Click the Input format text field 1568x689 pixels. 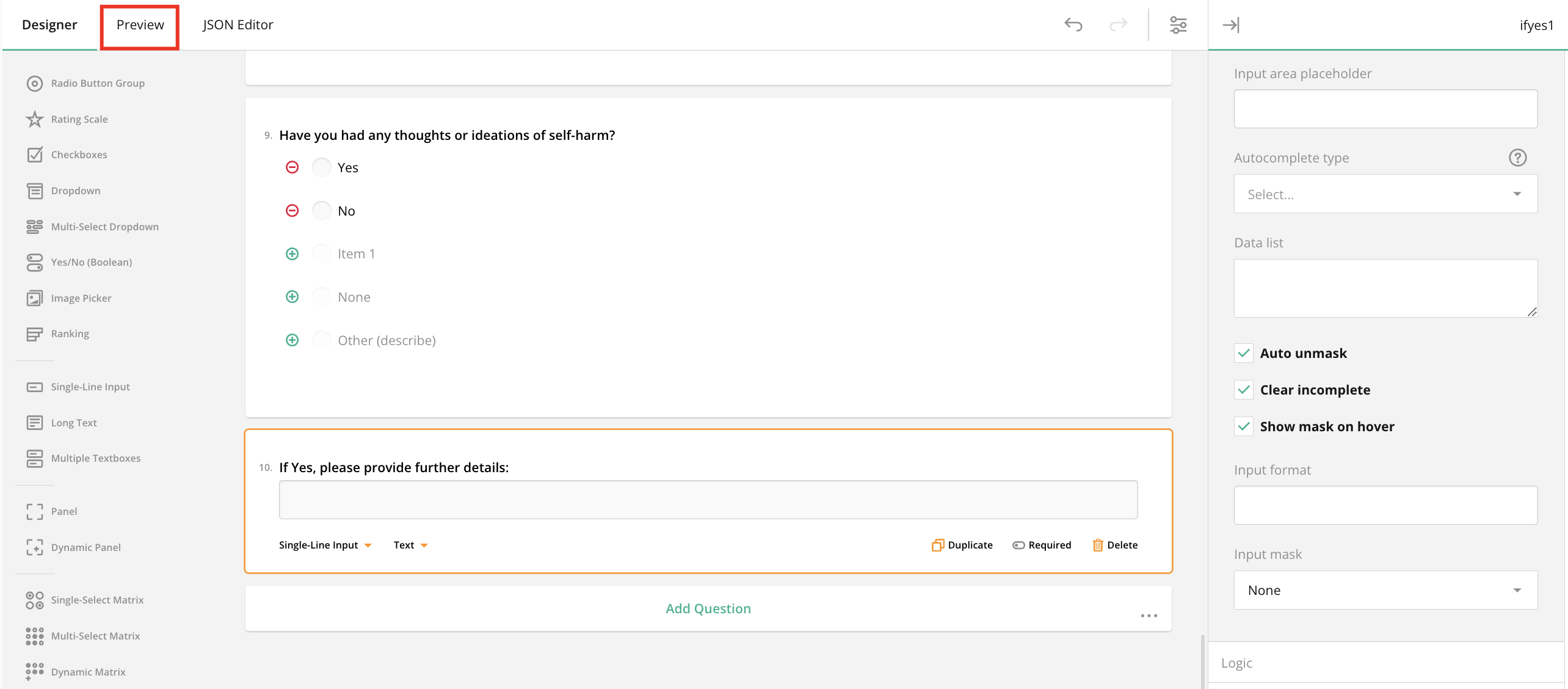click(1385, 505)
